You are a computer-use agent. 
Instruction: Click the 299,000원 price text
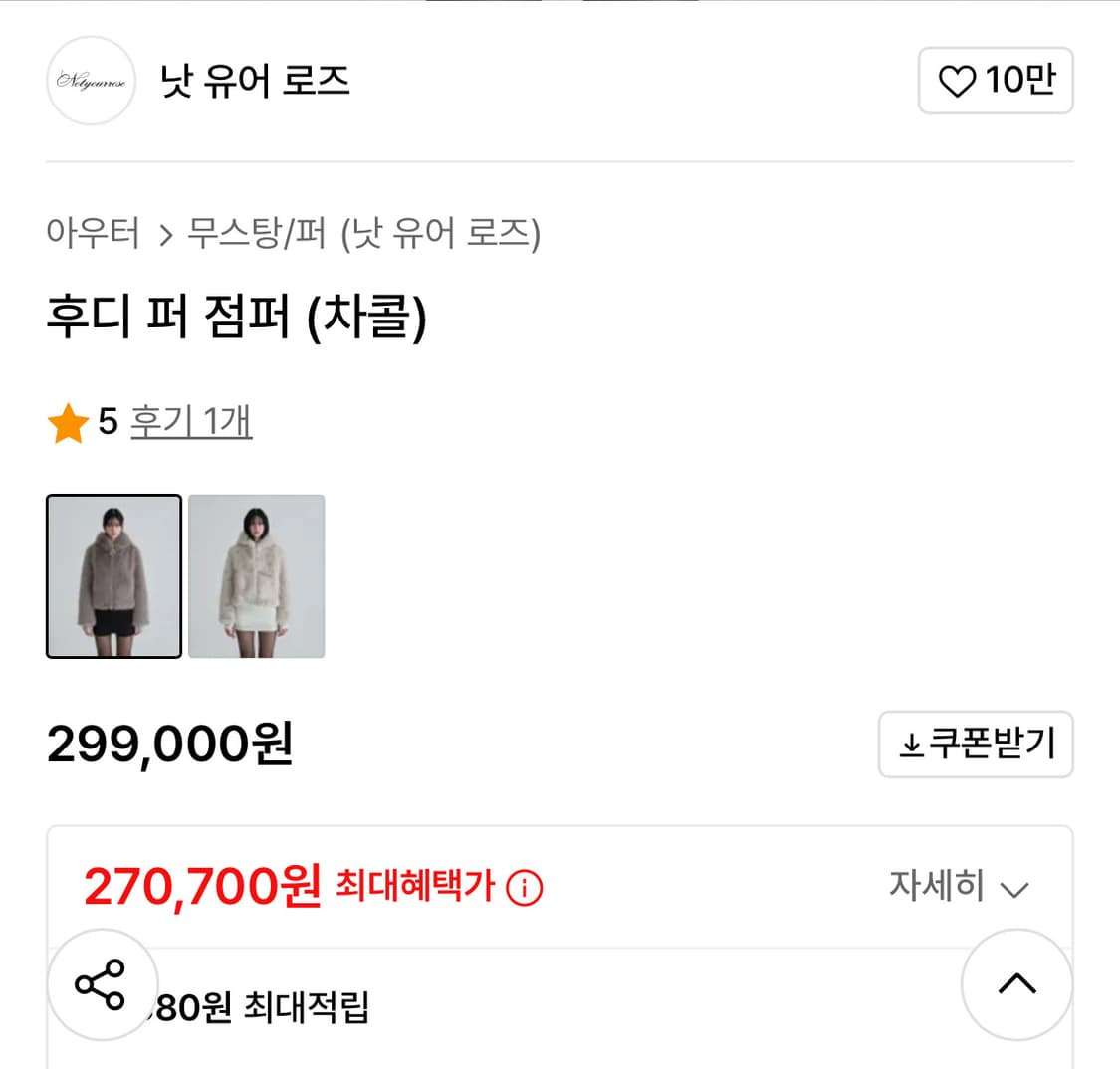(x=169, y=744)
